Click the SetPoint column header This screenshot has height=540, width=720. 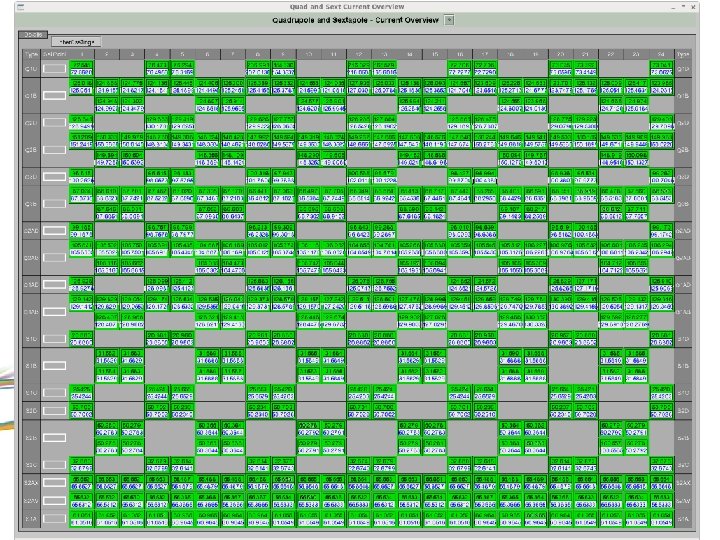click(x=55, y=54)
